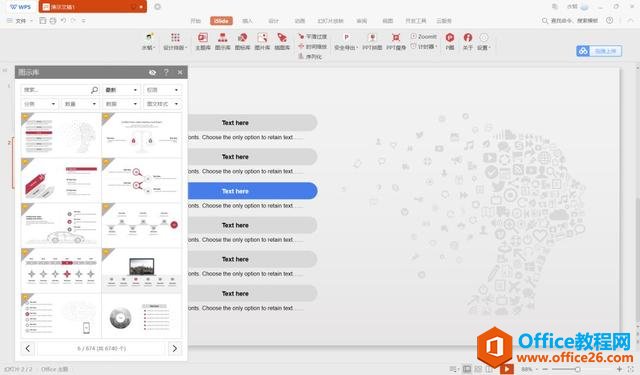Open the 图示库 diagram library icon
Image resolution: width=640 pixels, height=375 pixels.
(x=222, y=42)
